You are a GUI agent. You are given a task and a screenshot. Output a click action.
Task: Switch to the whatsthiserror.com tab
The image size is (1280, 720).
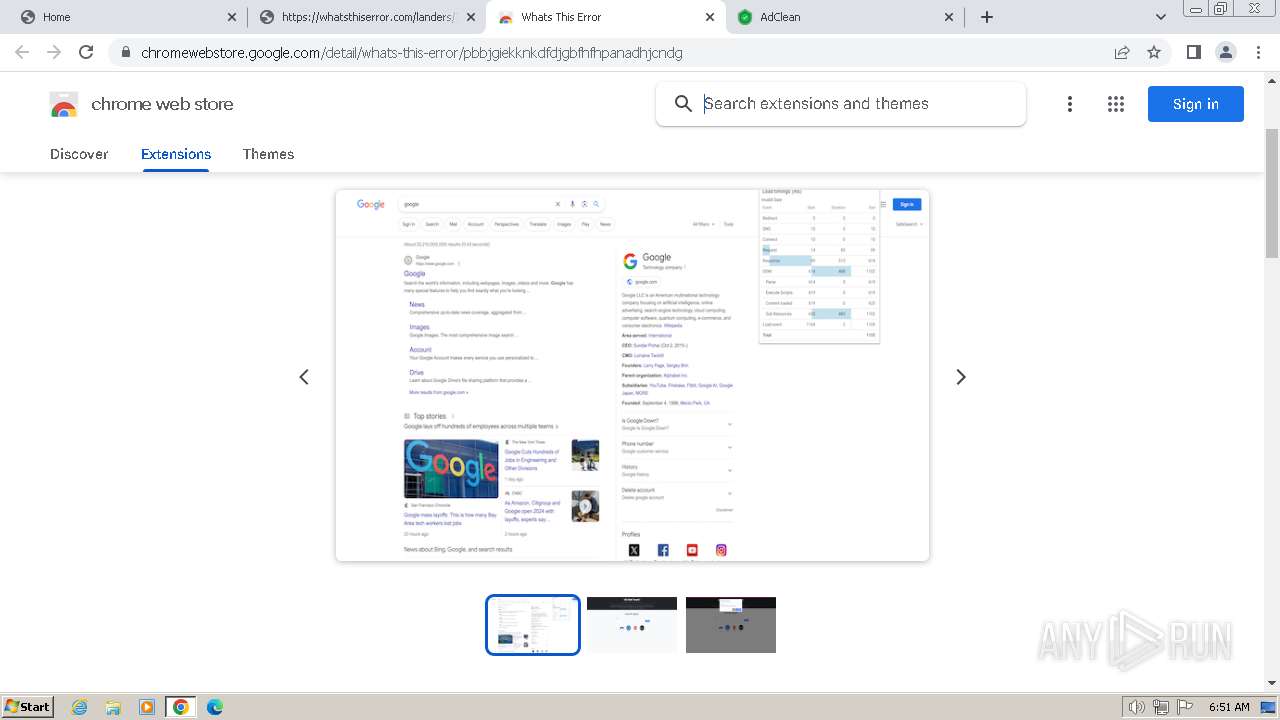pos(367,17)
